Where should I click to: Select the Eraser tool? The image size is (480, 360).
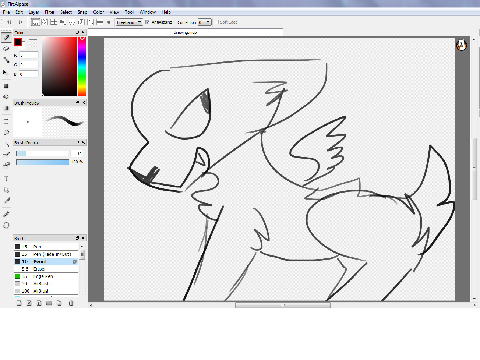point(6,49)
